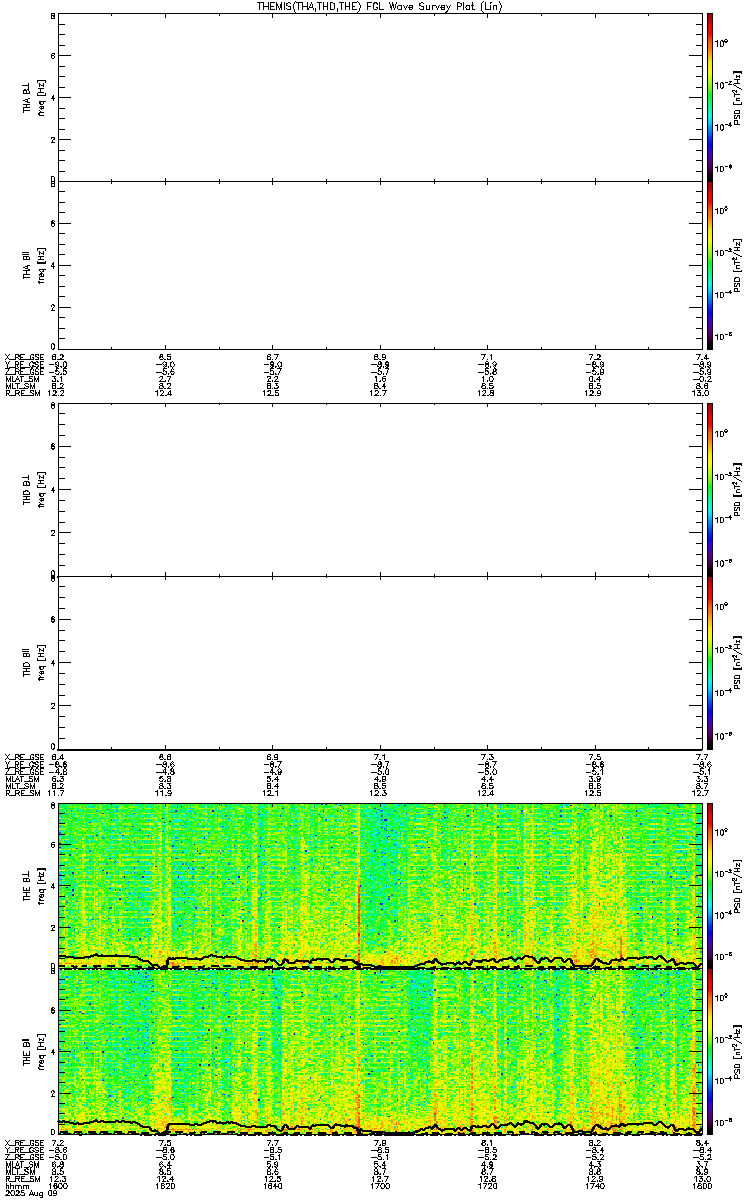Click the 'THA BL freq [Hz]' axis label
Image resolution: width=750 pixels, height=1200 pixels.
pyautogui.click(x=34, y=97)
